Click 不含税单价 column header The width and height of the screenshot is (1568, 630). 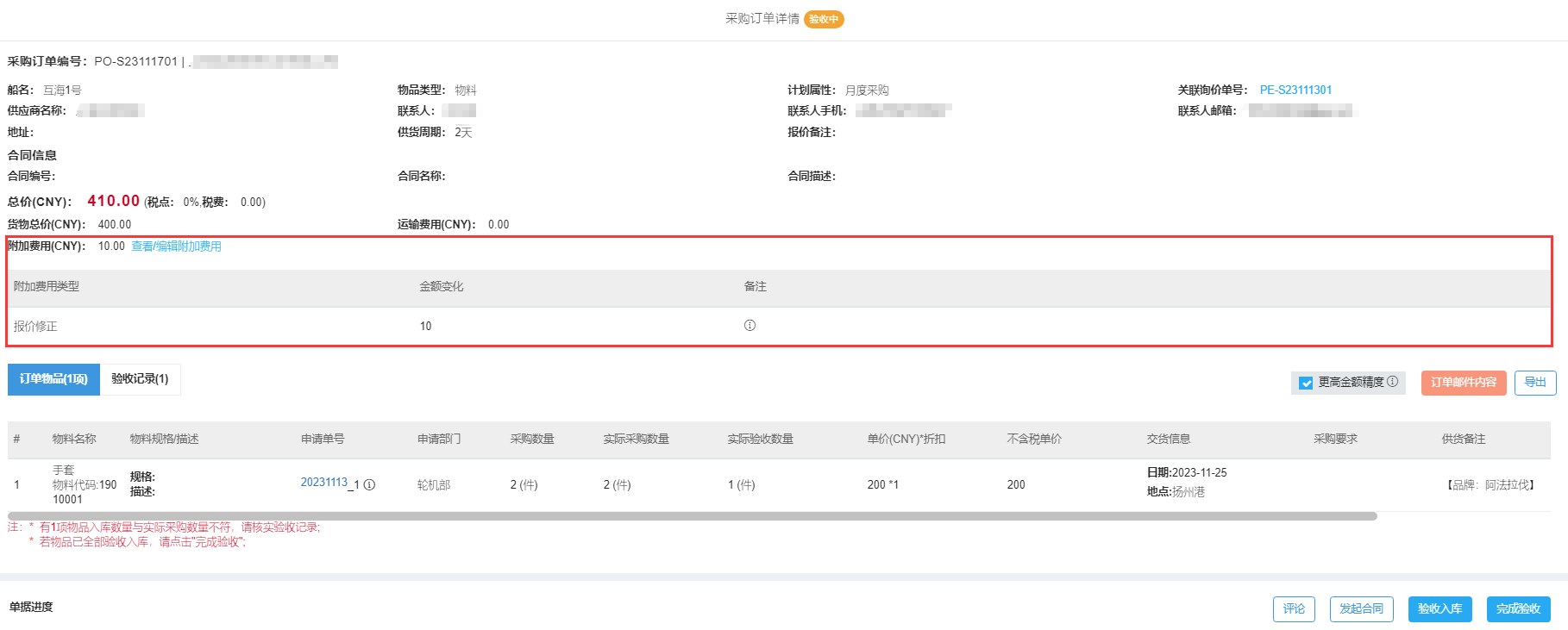1034,439
